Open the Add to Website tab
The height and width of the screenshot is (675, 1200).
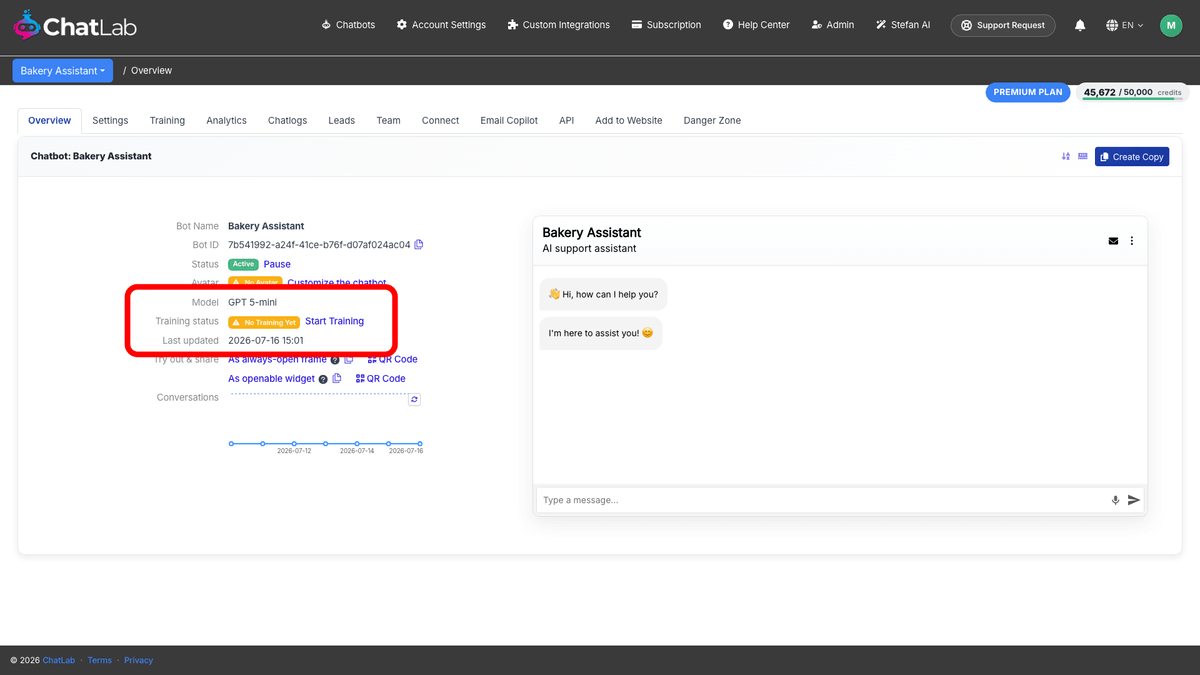click(628, 120)
